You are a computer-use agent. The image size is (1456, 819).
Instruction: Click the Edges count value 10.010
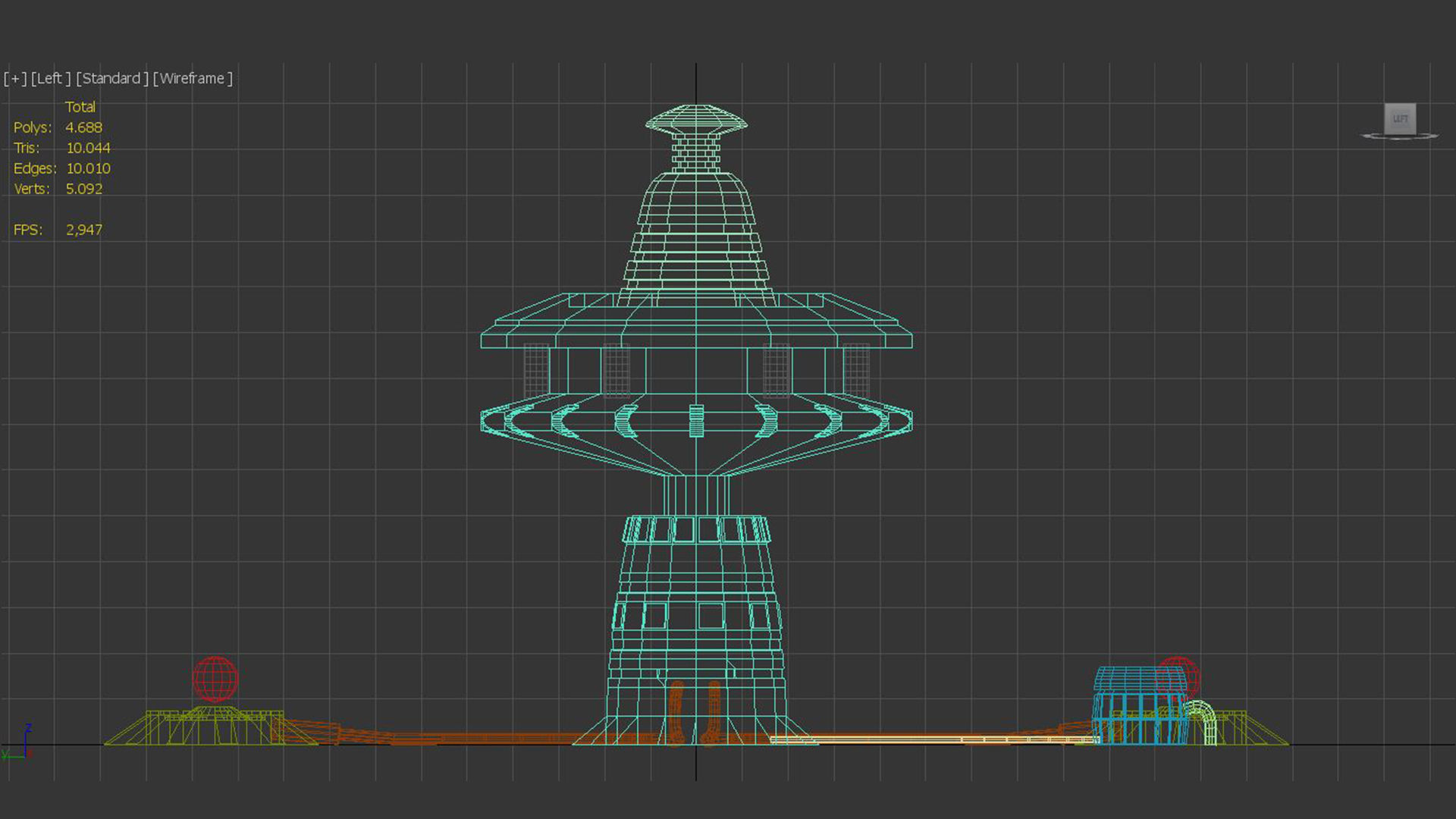[x=88, y=168]
